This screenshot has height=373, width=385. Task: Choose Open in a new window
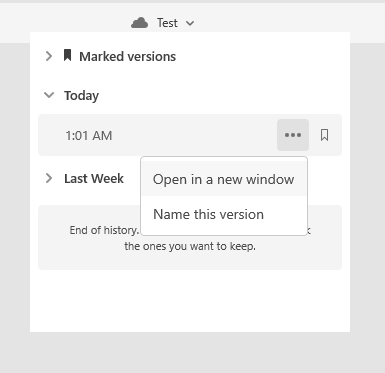[x=224, y=179]
